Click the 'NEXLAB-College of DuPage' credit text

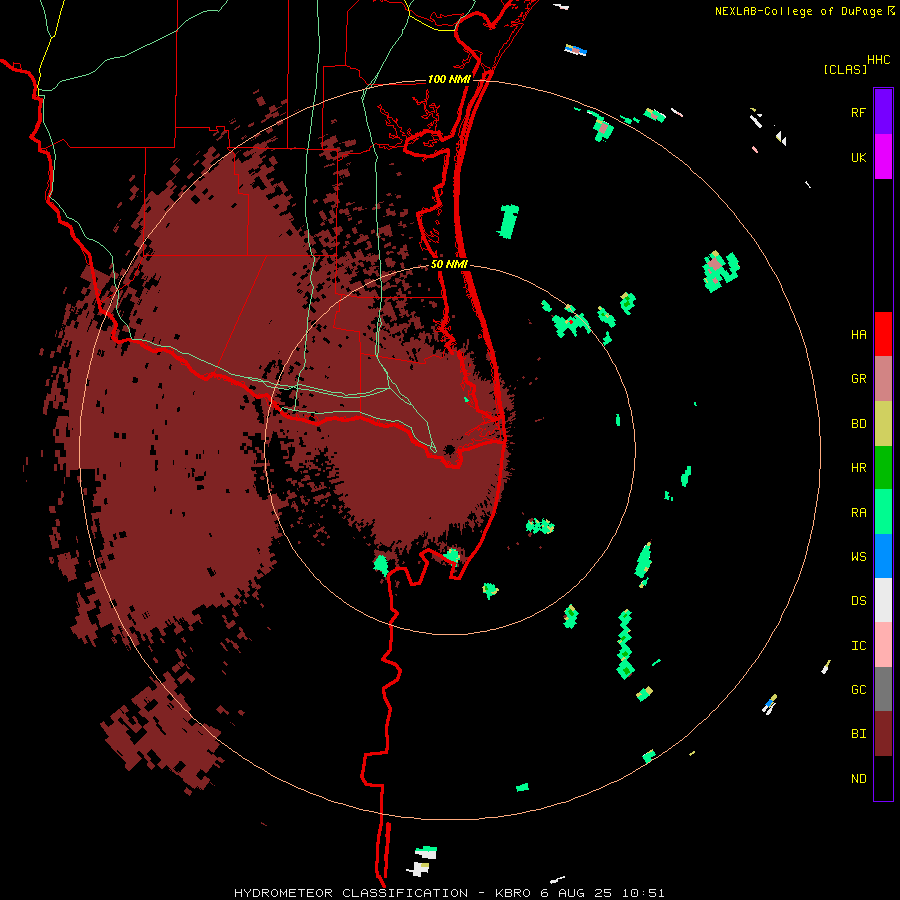tap(798, 11)
